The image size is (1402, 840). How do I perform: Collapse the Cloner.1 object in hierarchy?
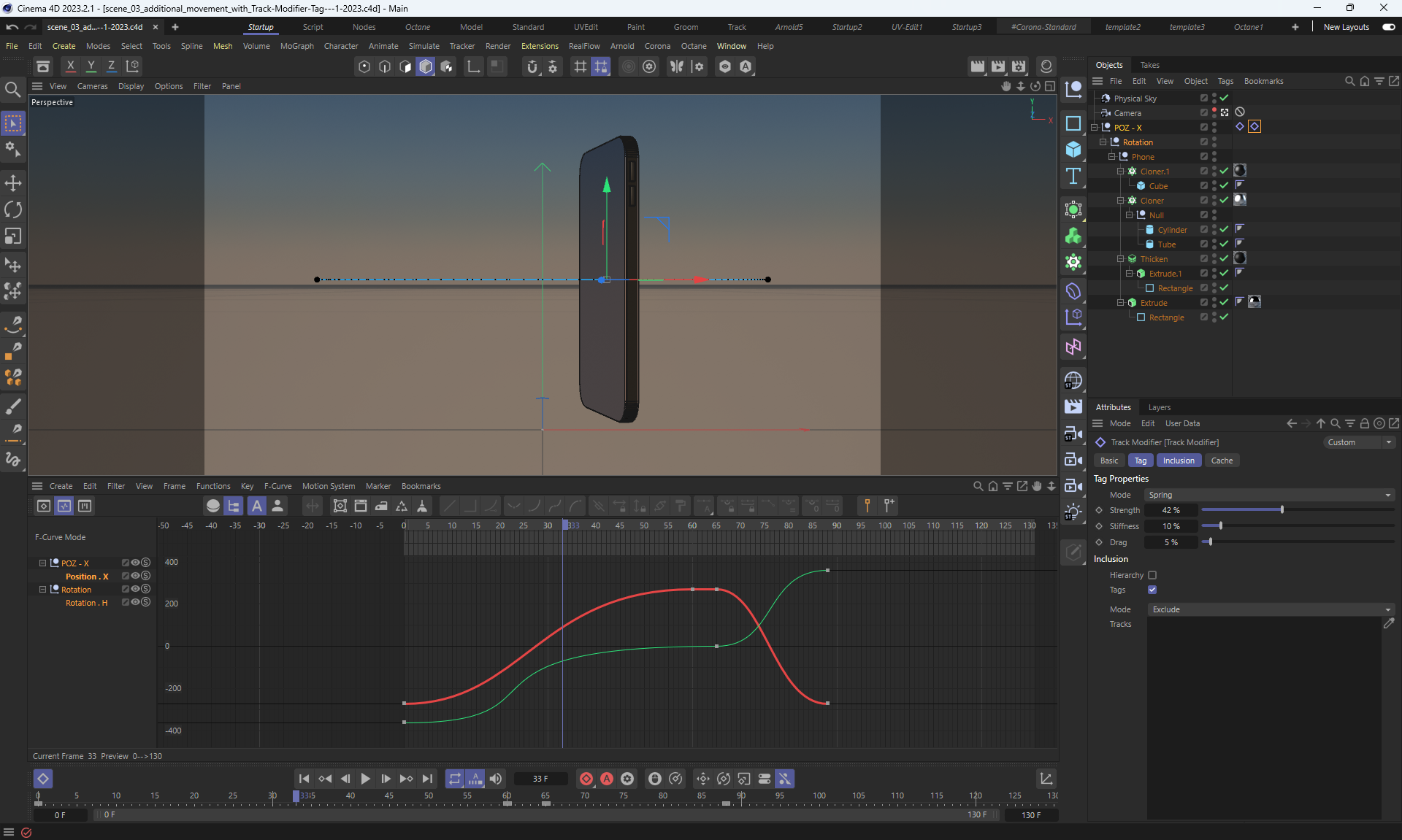point(1120,172)
